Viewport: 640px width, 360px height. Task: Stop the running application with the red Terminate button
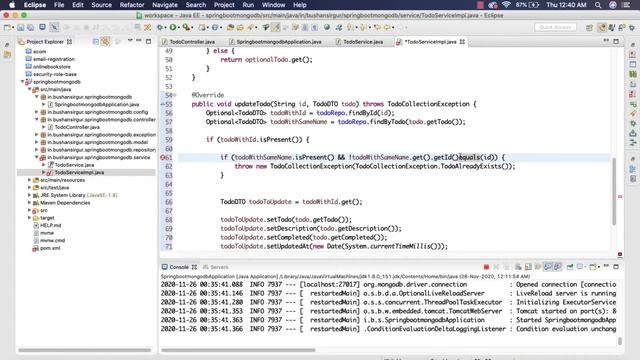click(486, 267)
